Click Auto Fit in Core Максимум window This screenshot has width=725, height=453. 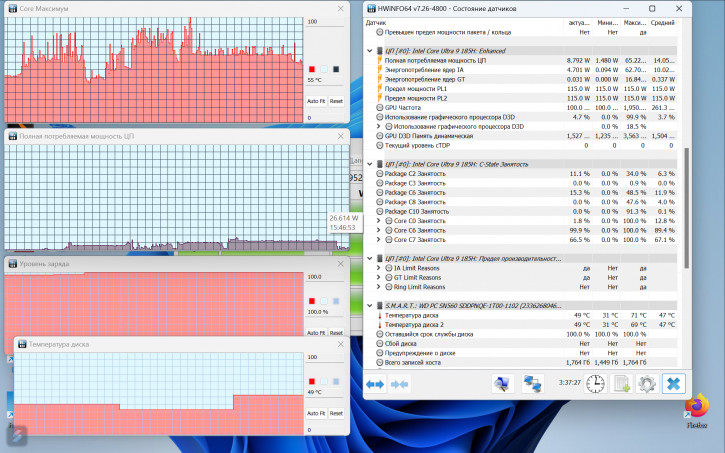click(x=316, y=101)
